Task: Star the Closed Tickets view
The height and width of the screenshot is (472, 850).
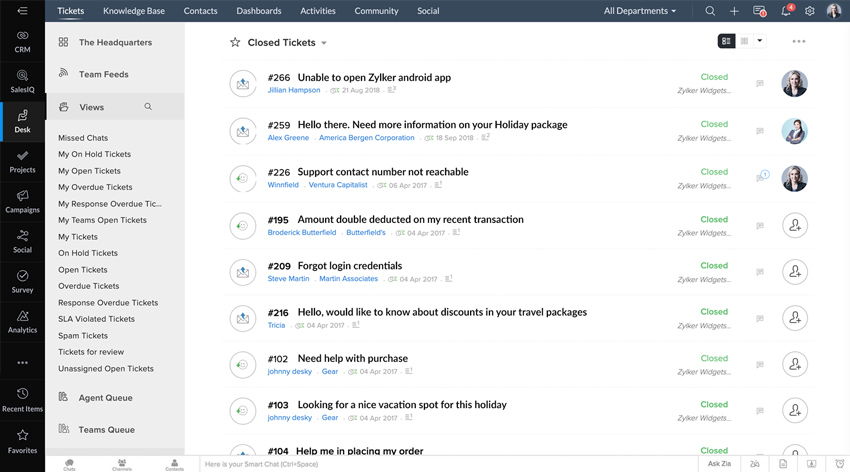Action: 235,43
